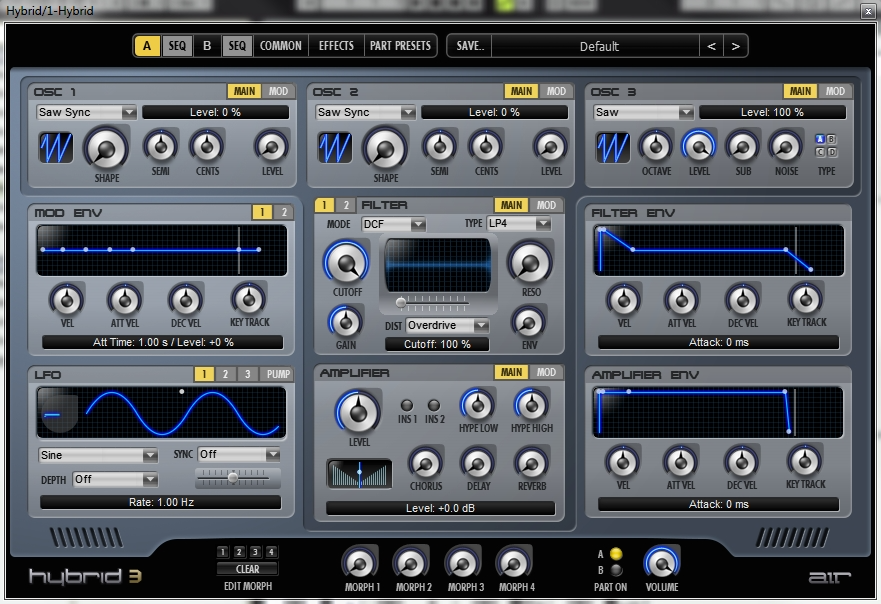
Task: Click the Hype Low knob
Action: click(x=478, y=404)
